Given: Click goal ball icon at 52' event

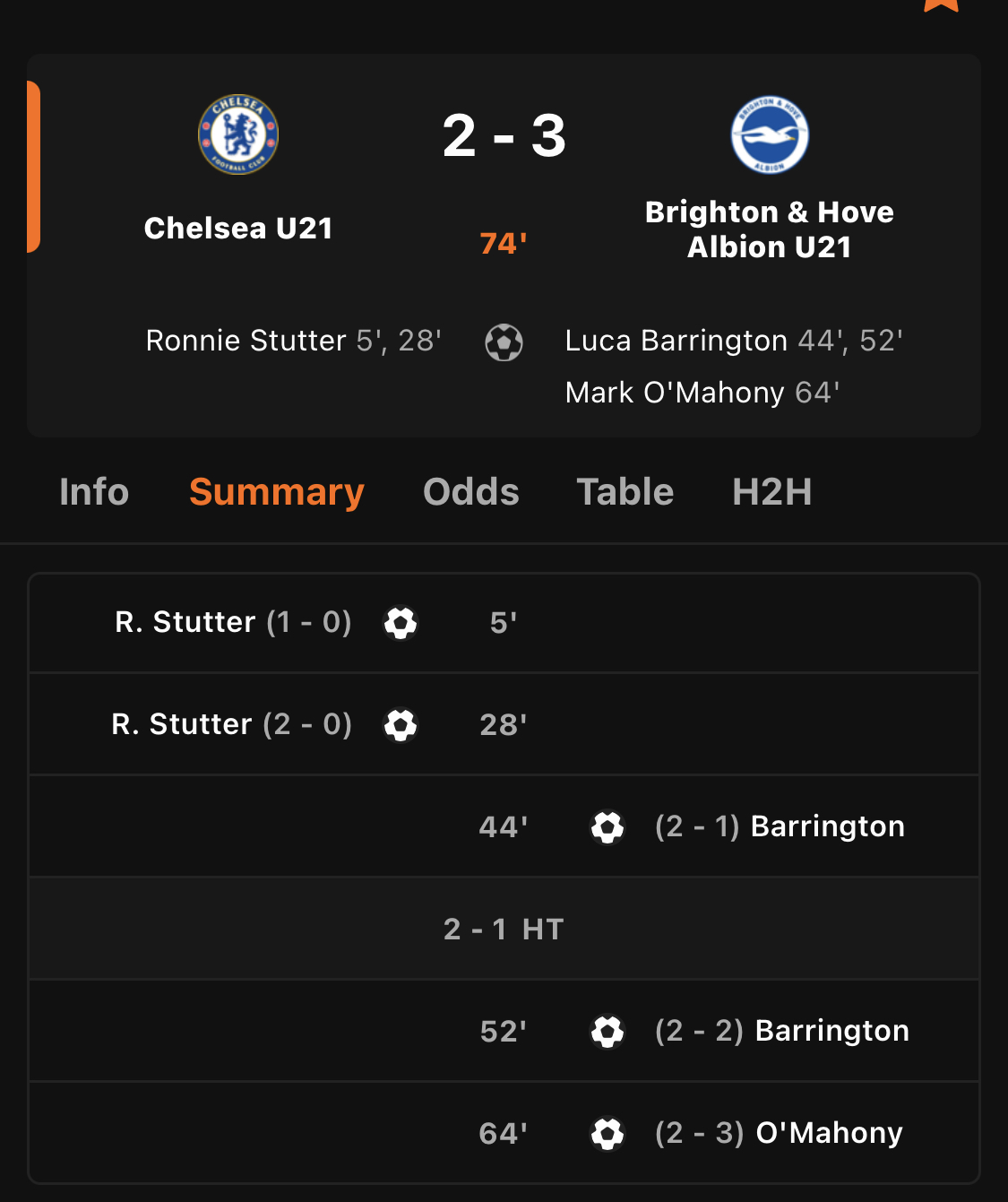Looking at the screenshot, I should click(607, 1032).
